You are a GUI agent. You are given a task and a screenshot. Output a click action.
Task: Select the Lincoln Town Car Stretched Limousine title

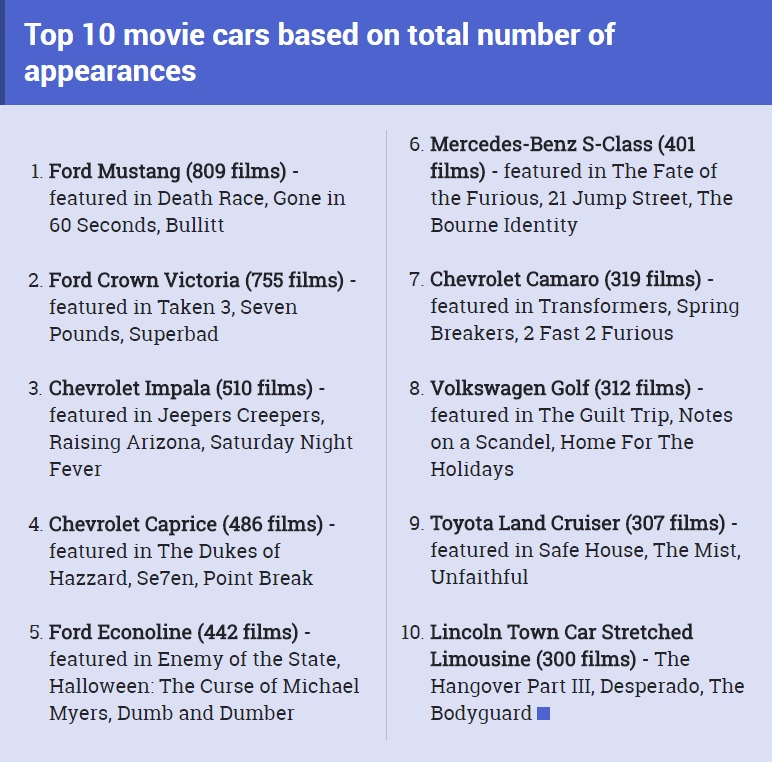pyautogui.click(x=561, y=645)
